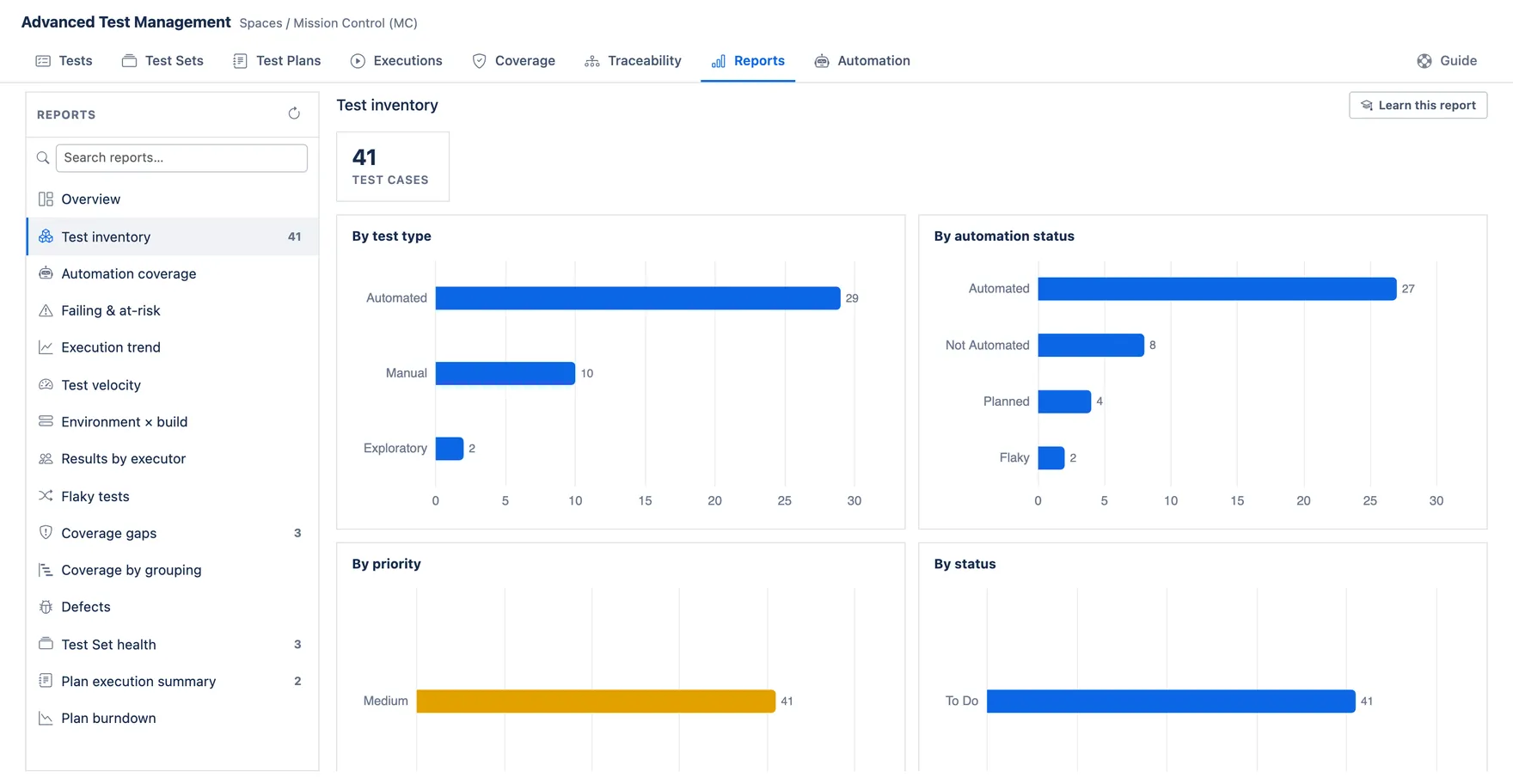Viewport: 1513px width, 784px height.
Task: Click the Learn this report button
Action: 1418,105
